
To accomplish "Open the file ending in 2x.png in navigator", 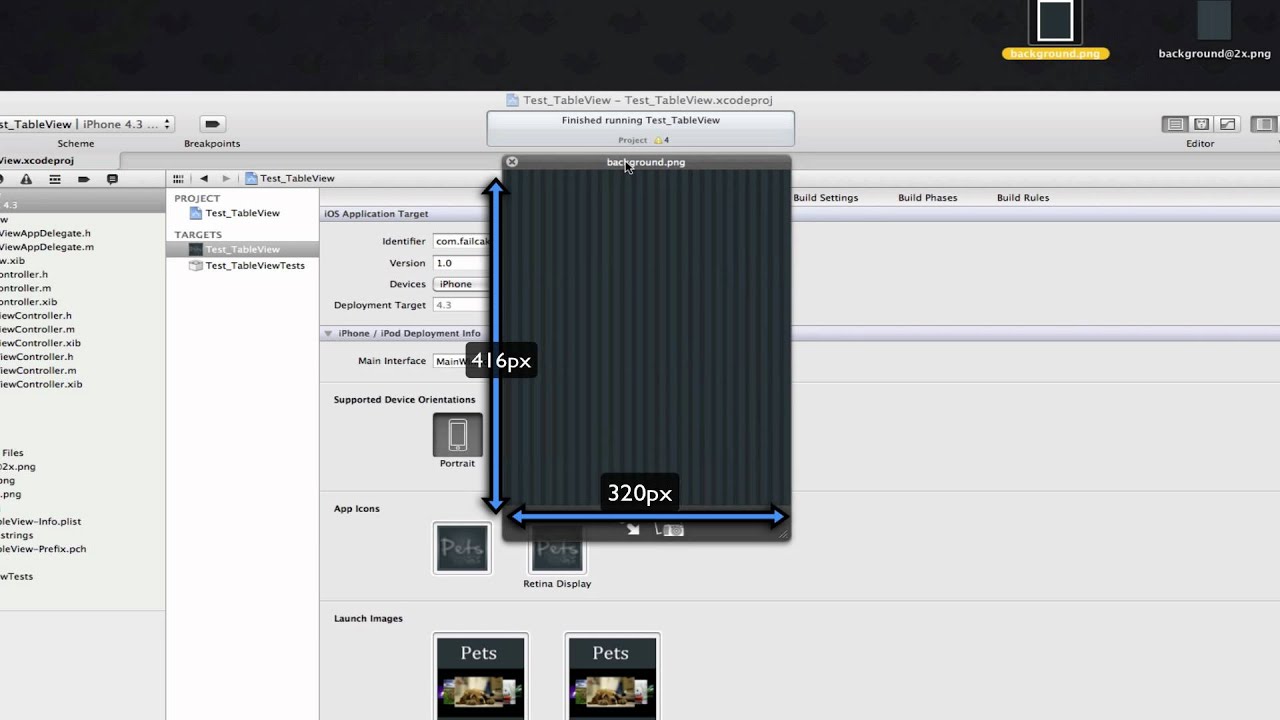I will pyautogui.click(x=18, y=466).
